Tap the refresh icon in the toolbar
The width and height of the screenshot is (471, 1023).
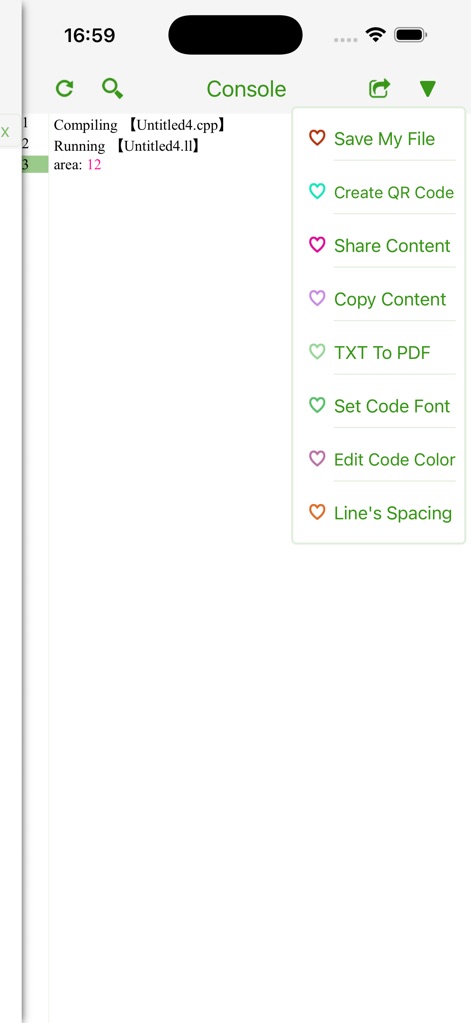tap(64, 88)
